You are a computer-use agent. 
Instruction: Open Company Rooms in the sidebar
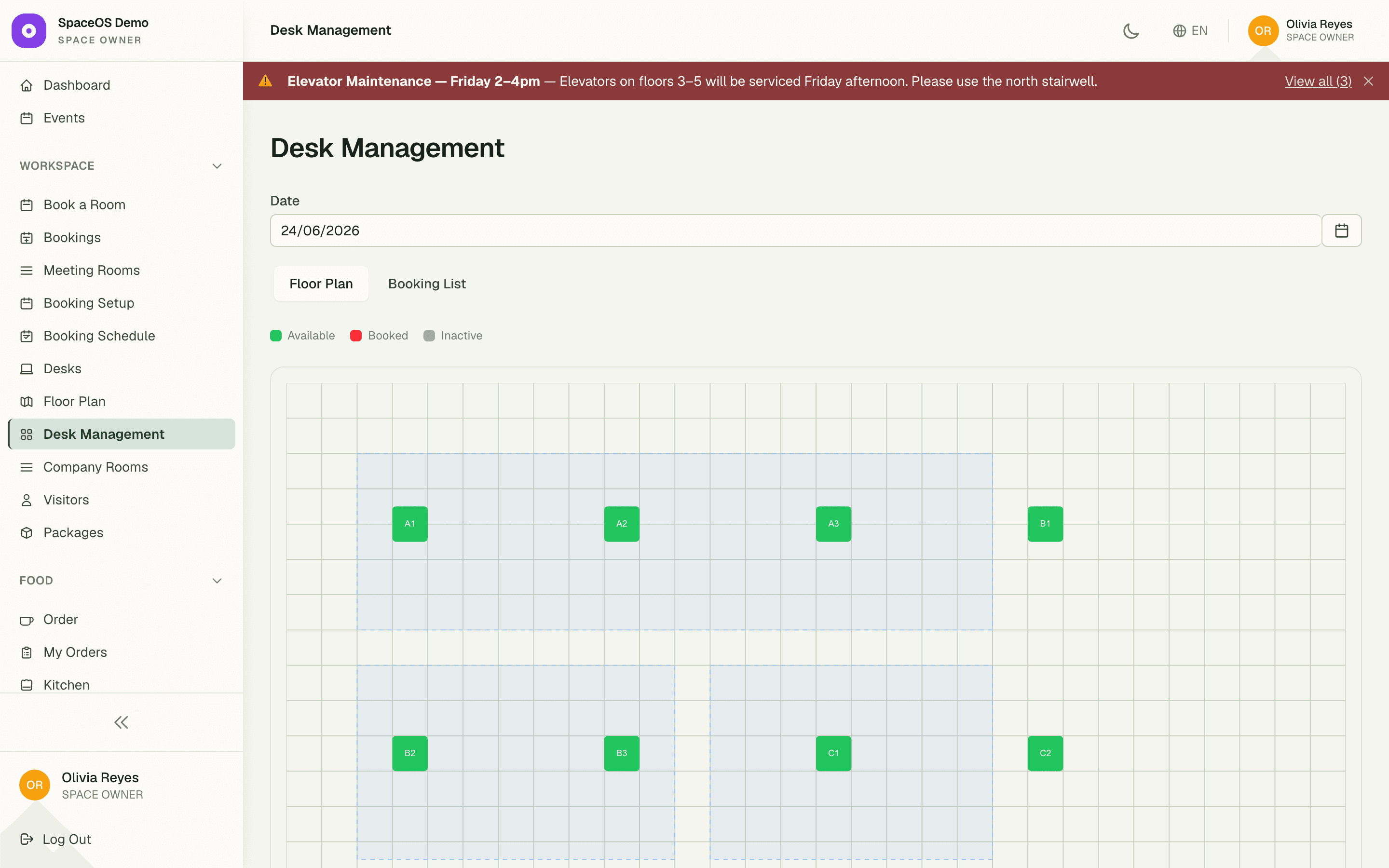[121, 467]
